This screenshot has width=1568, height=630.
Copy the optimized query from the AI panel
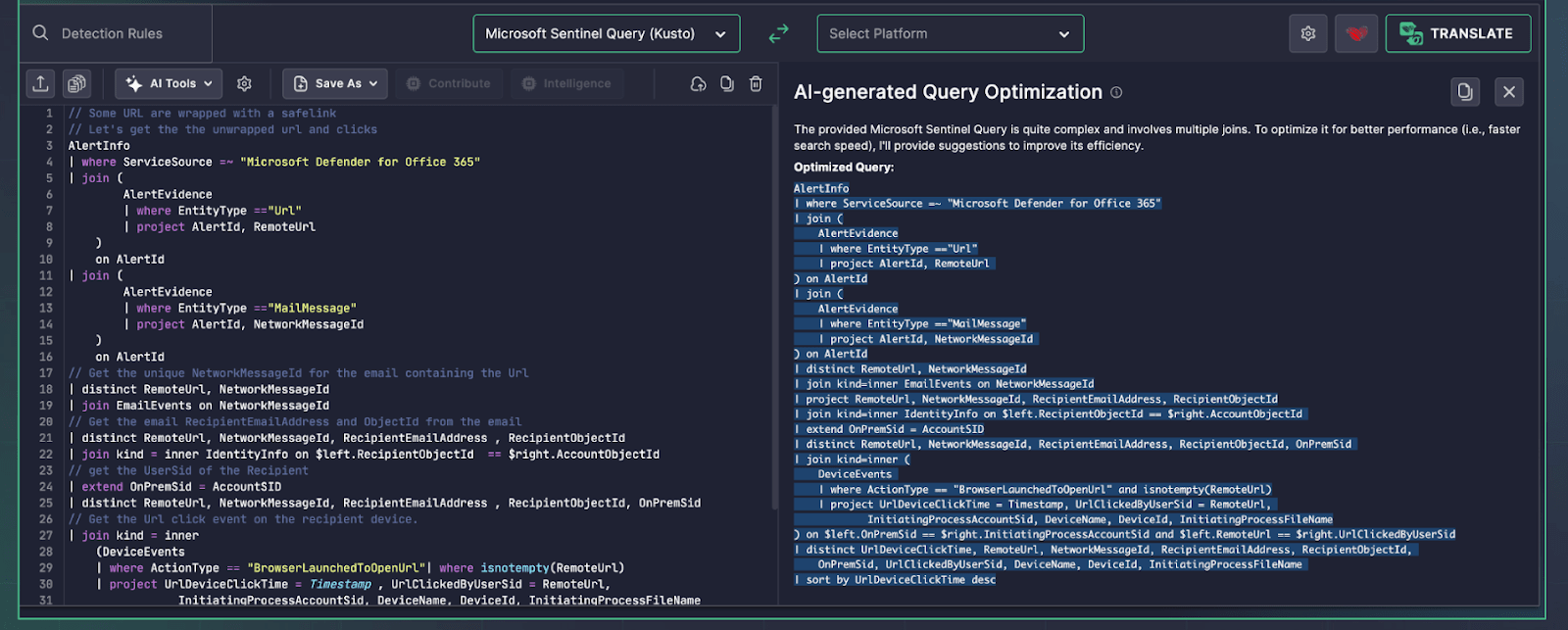(x=1465, y=91)
